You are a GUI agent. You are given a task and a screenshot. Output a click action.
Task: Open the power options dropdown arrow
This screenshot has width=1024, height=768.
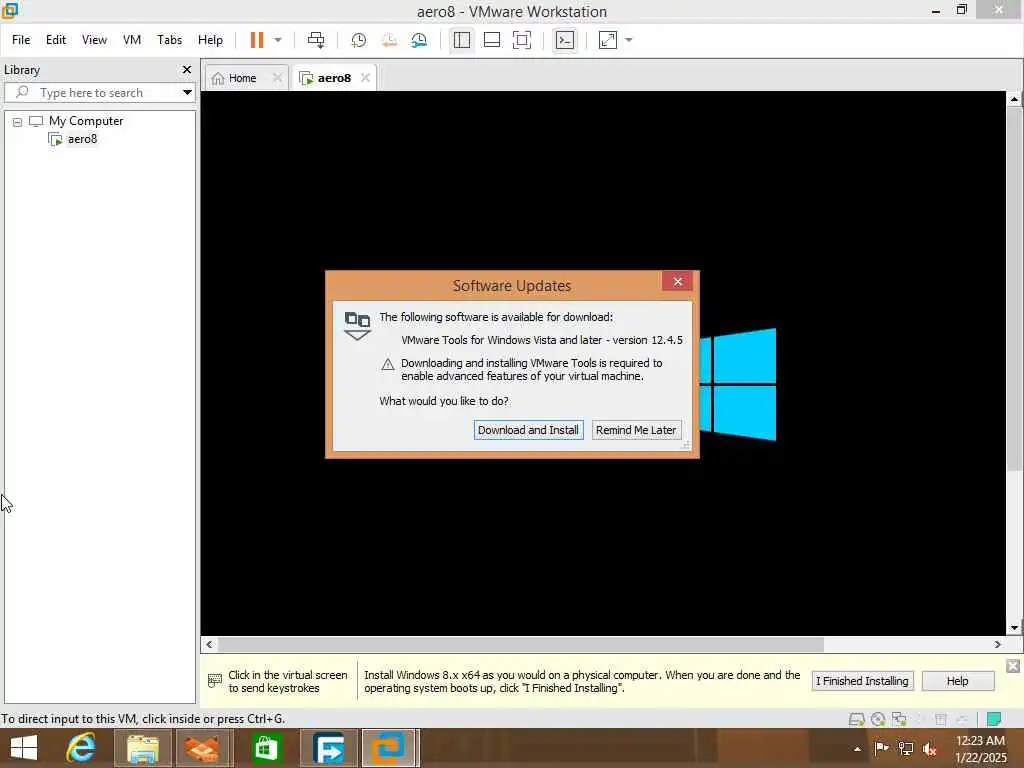coord(278,40)
